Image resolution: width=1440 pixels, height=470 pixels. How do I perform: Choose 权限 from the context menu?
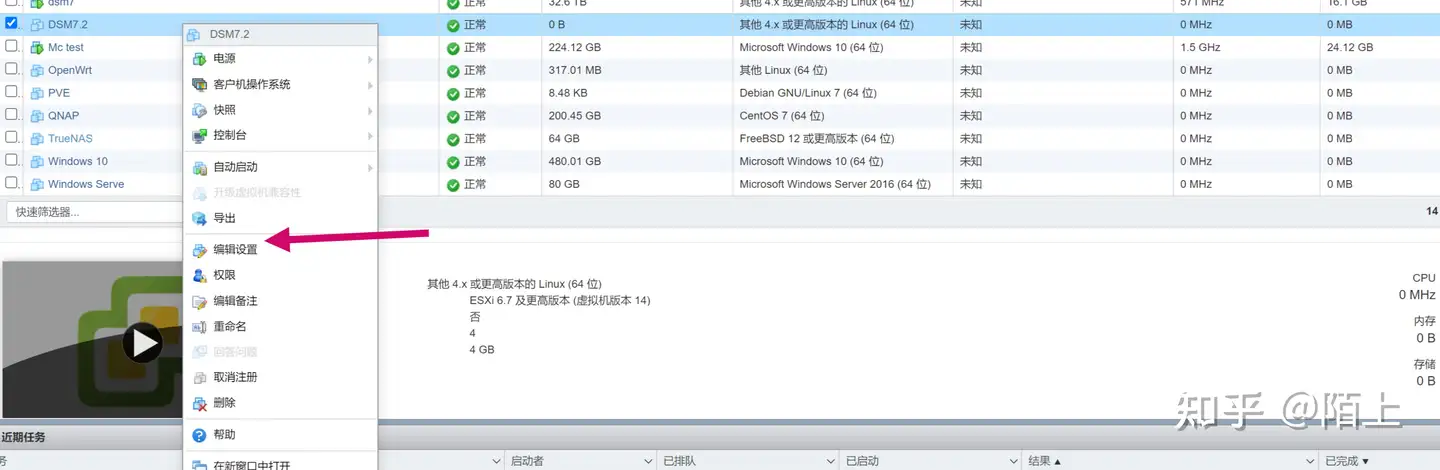[281, 275]
